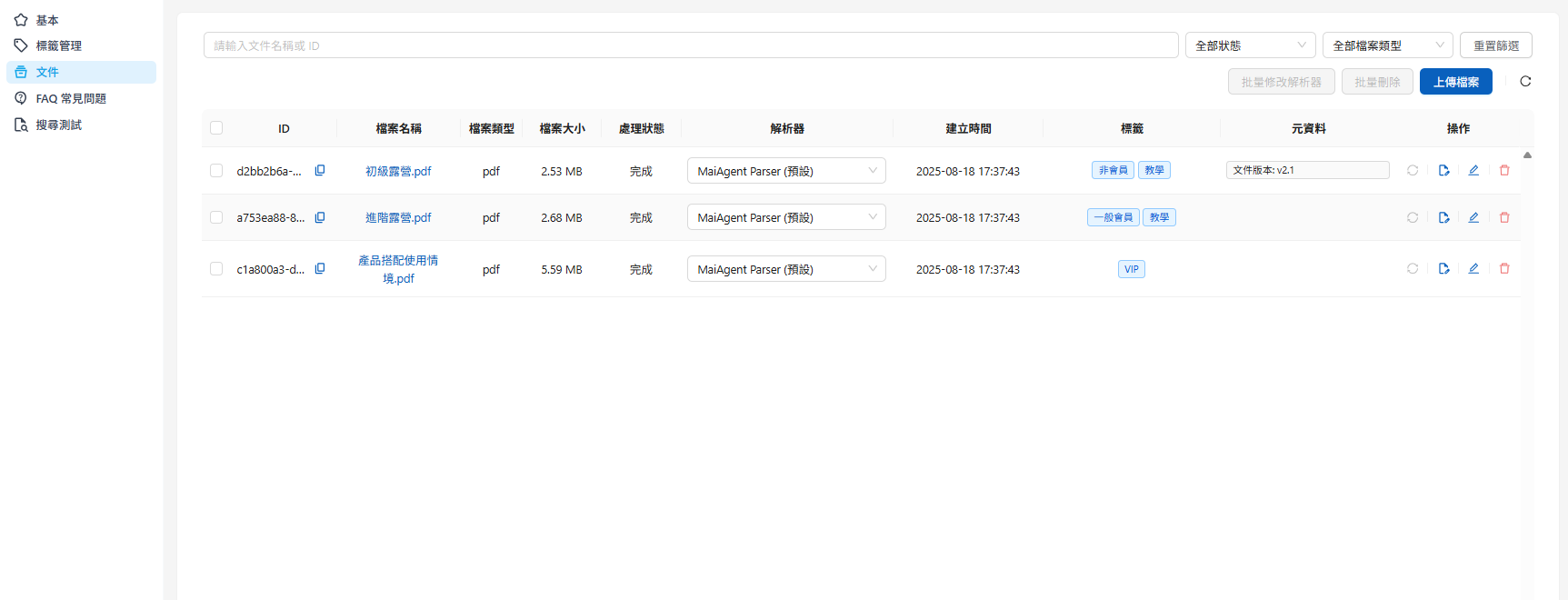This screenshot has height=600, width=1568.
Task: Delete the 初級露營.pdf row
Action: coord(1504,171)
